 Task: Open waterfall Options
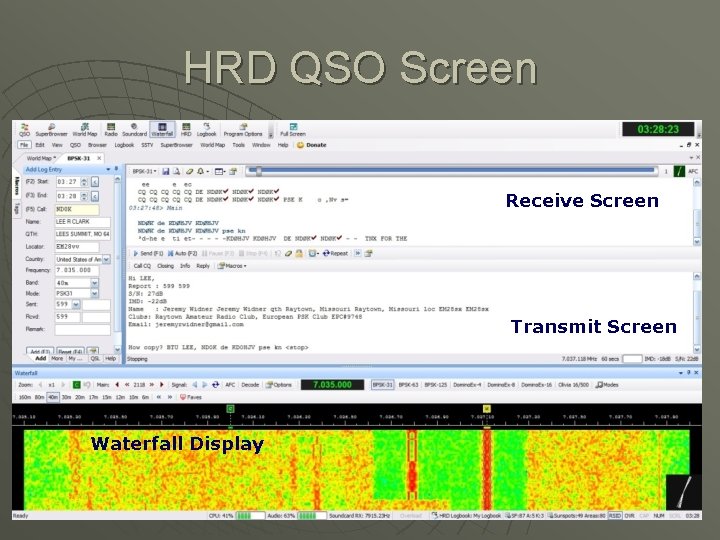coord(279,385)
